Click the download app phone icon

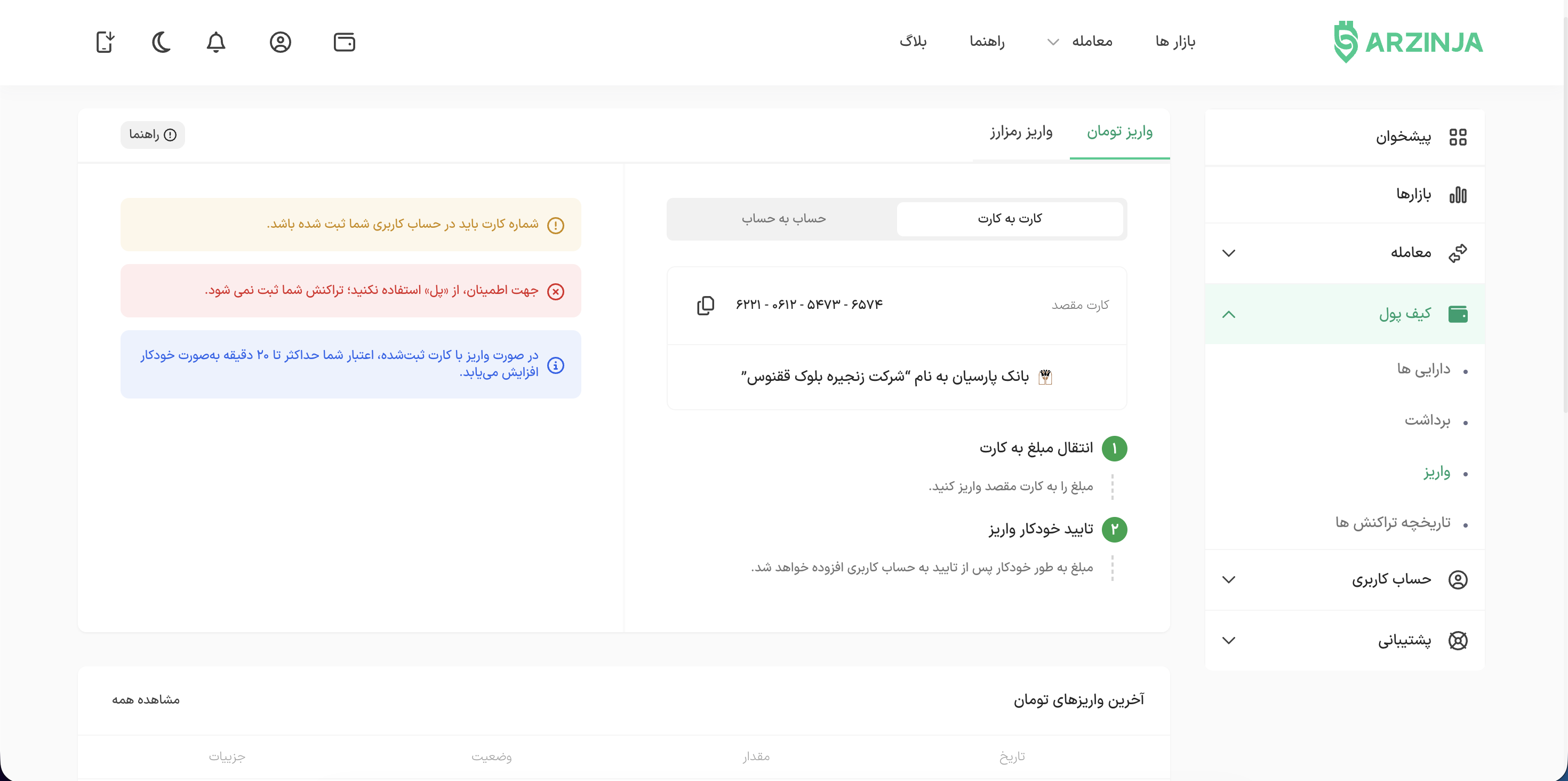[x=105, y=42]
